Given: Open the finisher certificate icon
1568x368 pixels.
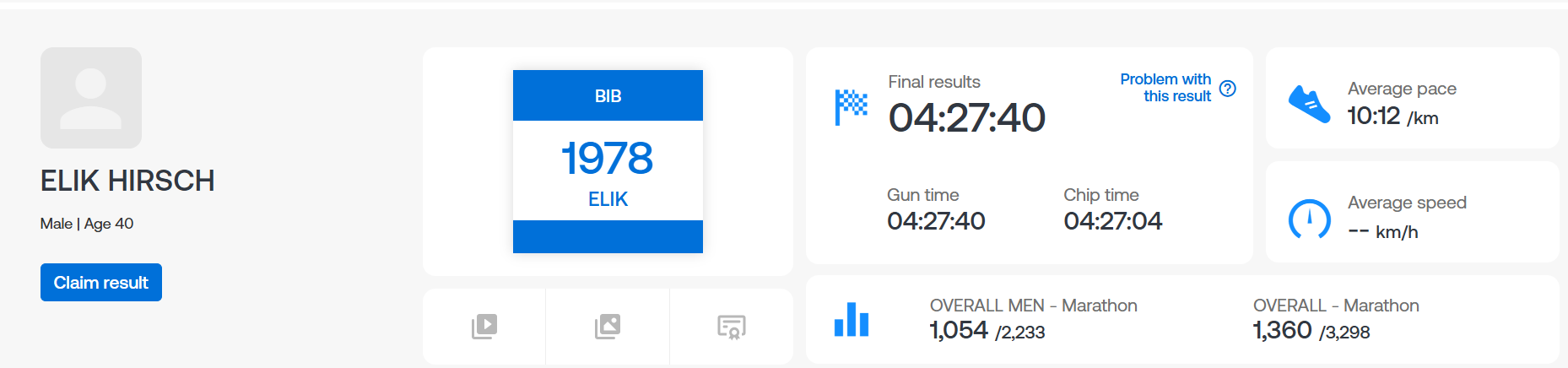Looking at the screenshot, I should (x=731, y=327).
